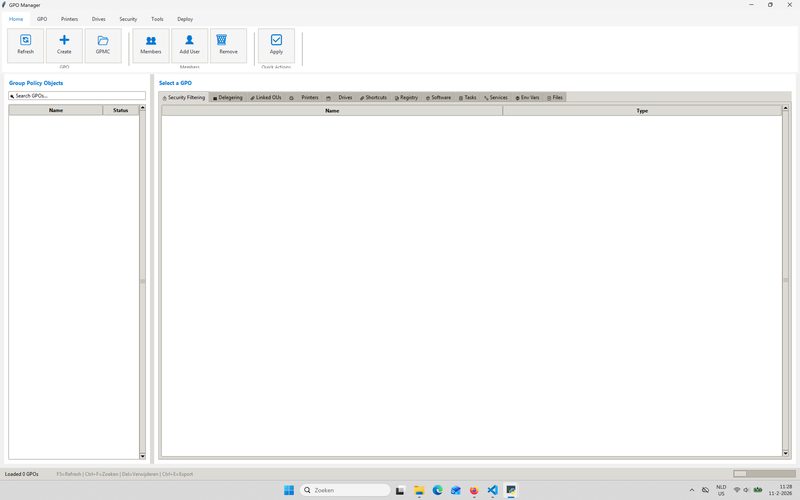Click the cloud sync tray icon
Viewport: 800px width, 500px height.
click(705, 490)
